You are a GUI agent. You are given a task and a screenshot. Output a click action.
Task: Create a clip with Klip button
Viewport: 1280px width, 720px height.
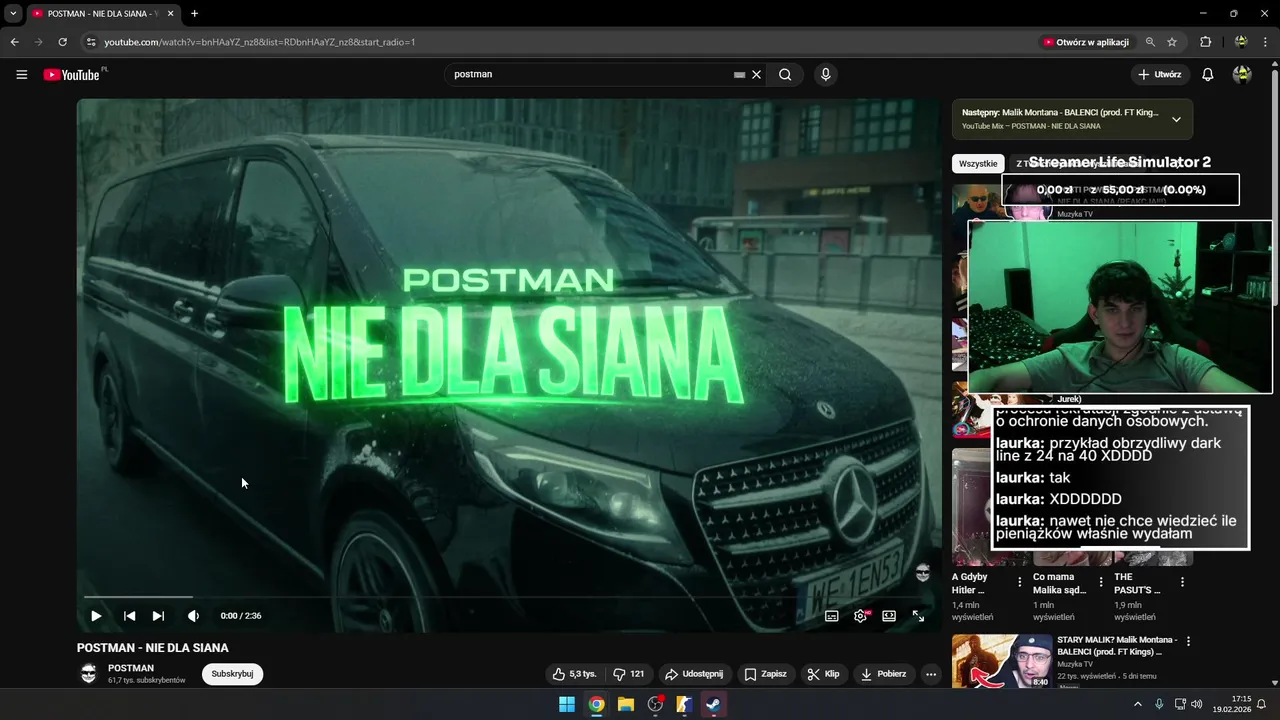click(x=823, y=674)
